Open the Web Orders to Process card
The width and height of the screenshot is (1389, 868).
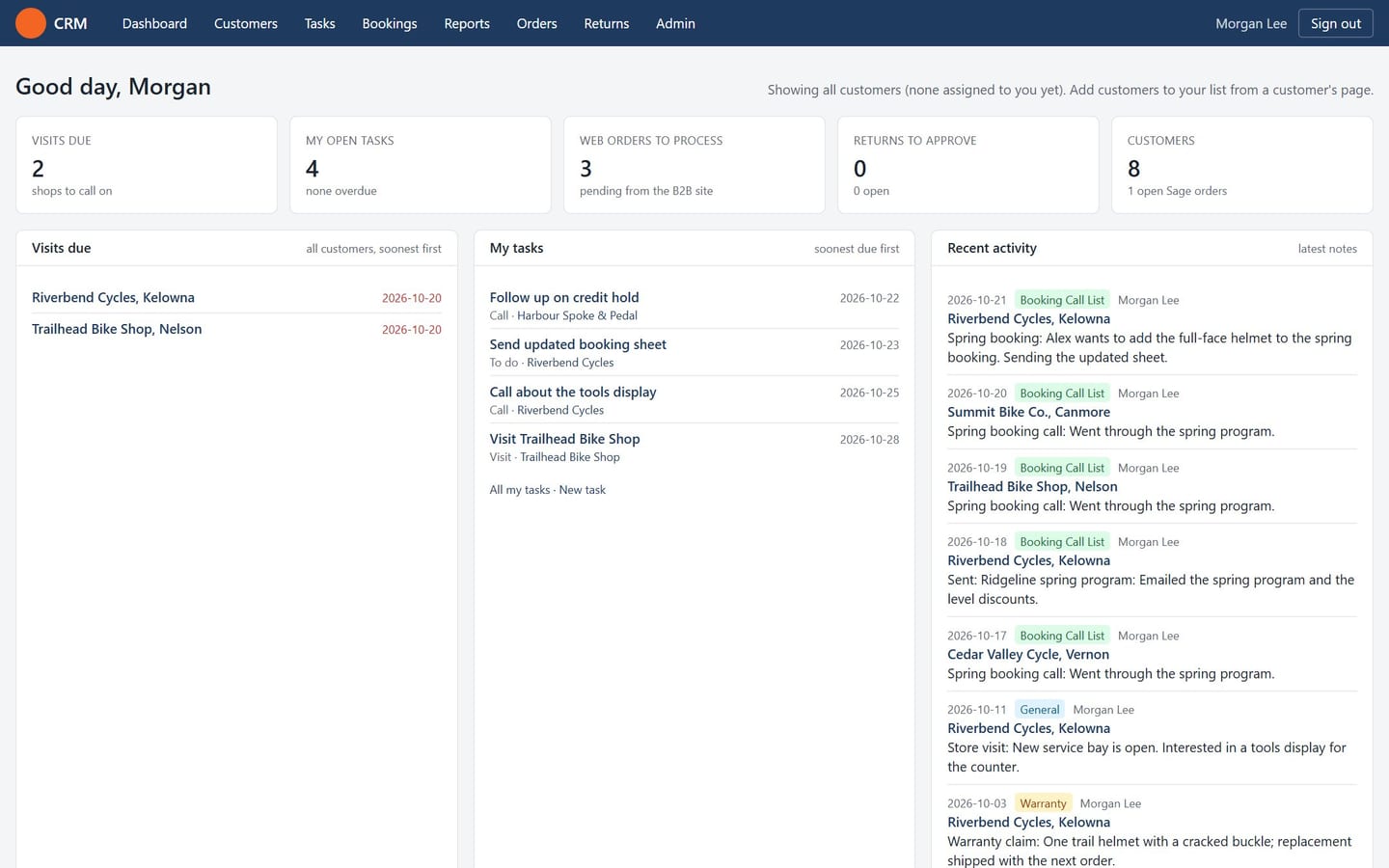click(x=694, y=165)
